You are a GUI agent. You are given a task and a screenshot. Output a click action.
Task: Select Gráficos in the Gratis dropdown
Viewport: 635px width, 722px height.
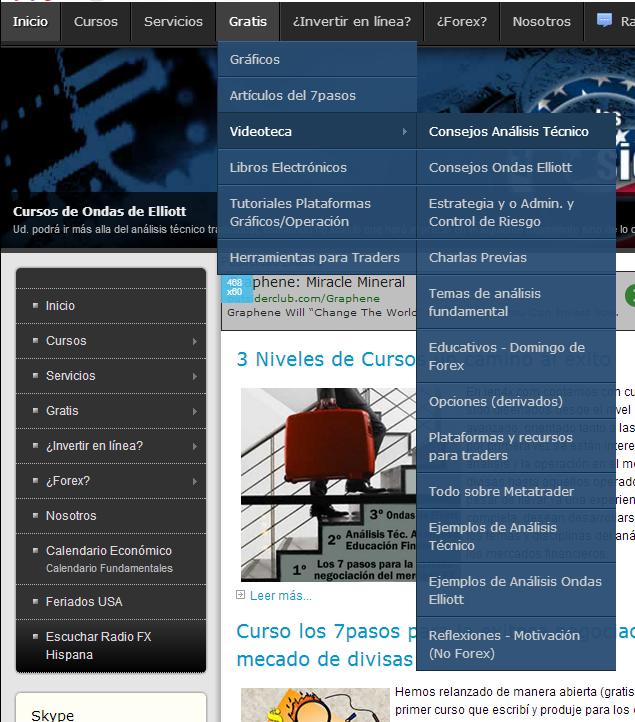pyautogui.click(x=317, y=59)
